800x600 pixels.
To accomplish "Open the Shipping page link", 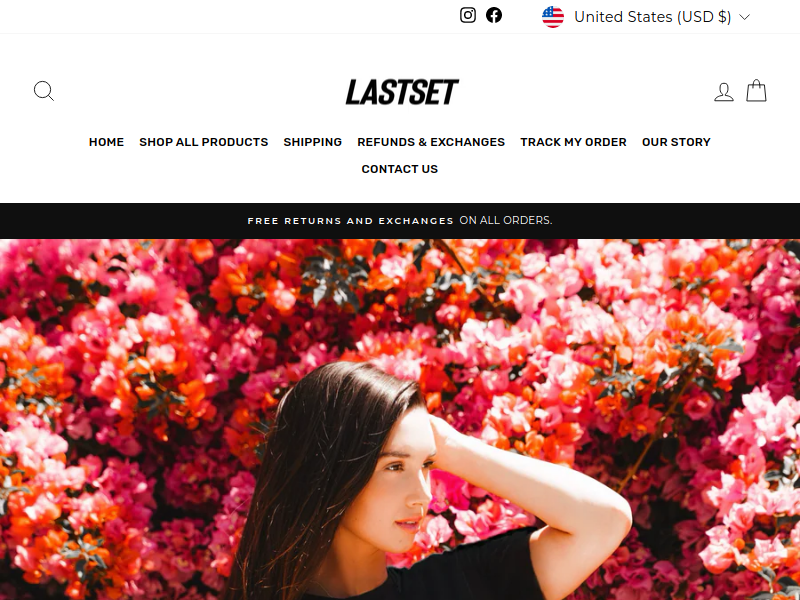I will 313,142.
